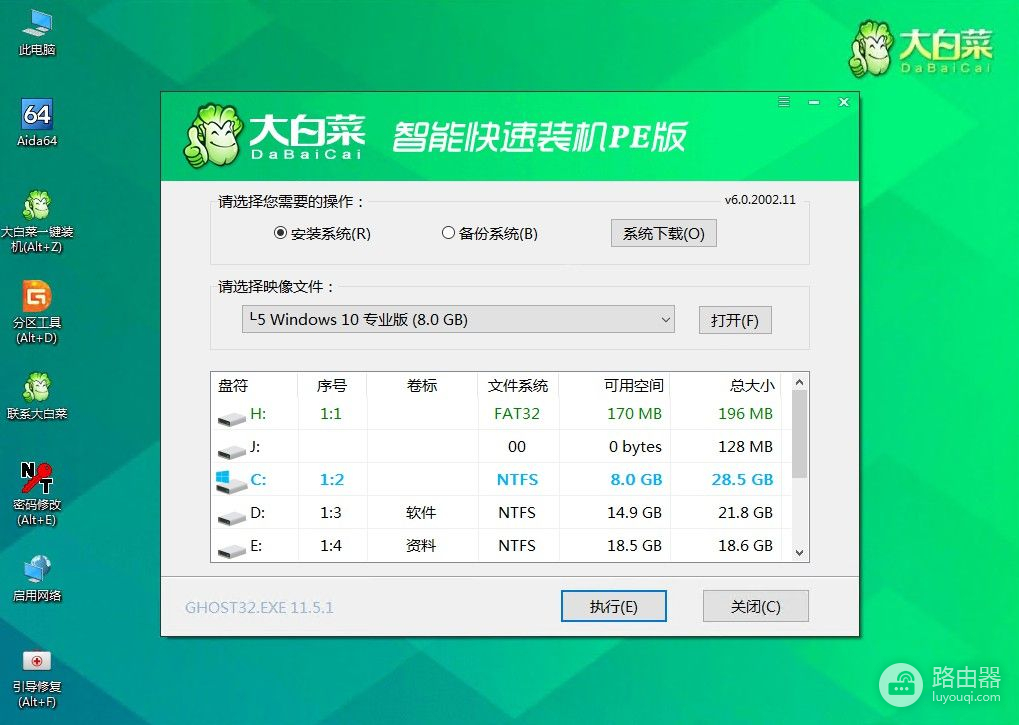Select the 安装系统(R) radio button
1019x725 pixels.
pos(280,233)
